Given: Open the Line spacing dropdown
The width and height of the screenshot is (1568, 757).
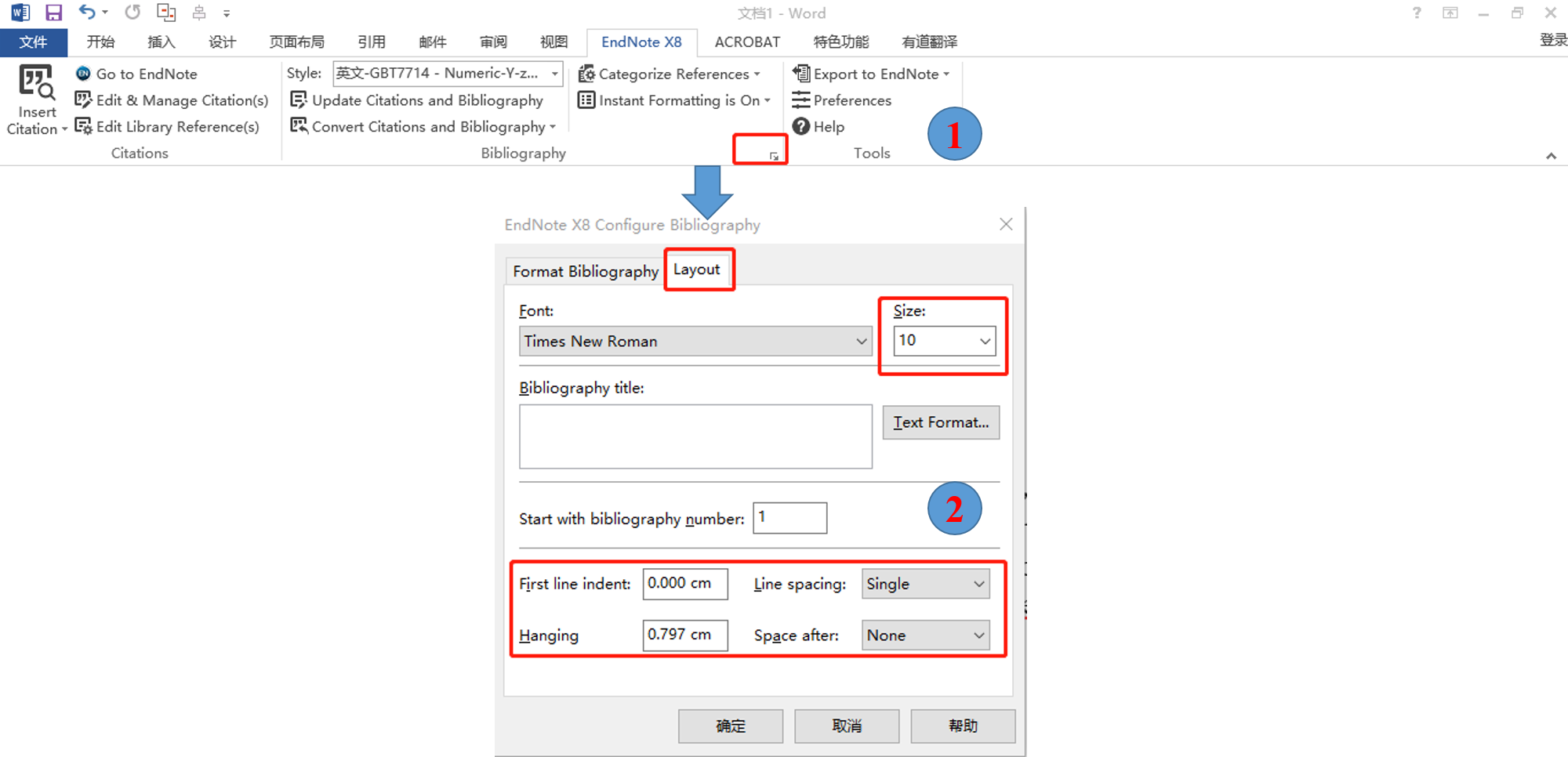Looking at the screenshot, I should (926, 584).
